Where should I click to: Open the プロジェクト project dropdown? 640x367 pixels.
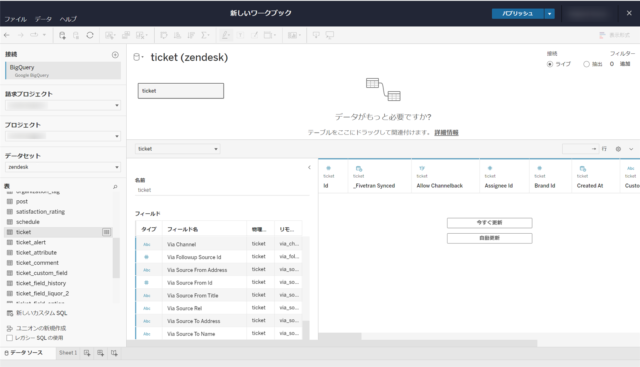coord(63,136)
